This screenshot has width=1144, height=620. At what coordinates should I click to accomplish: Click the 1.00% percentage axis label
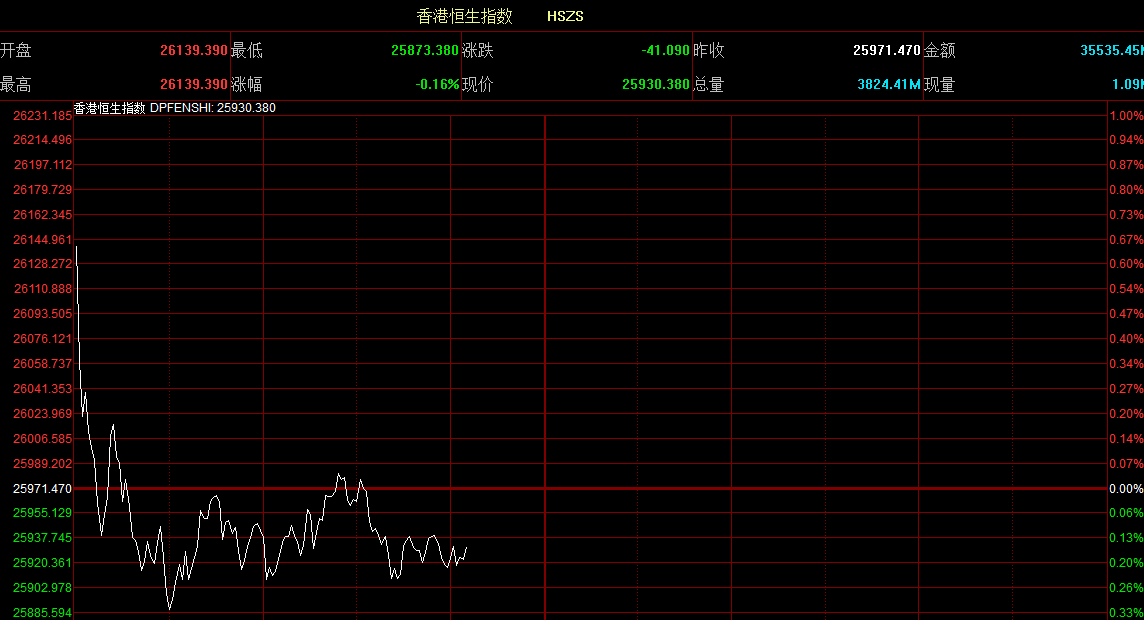point(1125,116)
